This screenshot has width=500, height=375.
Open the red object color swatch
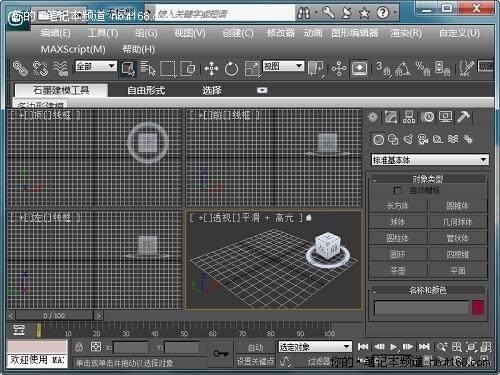click(x=478, y=307)
